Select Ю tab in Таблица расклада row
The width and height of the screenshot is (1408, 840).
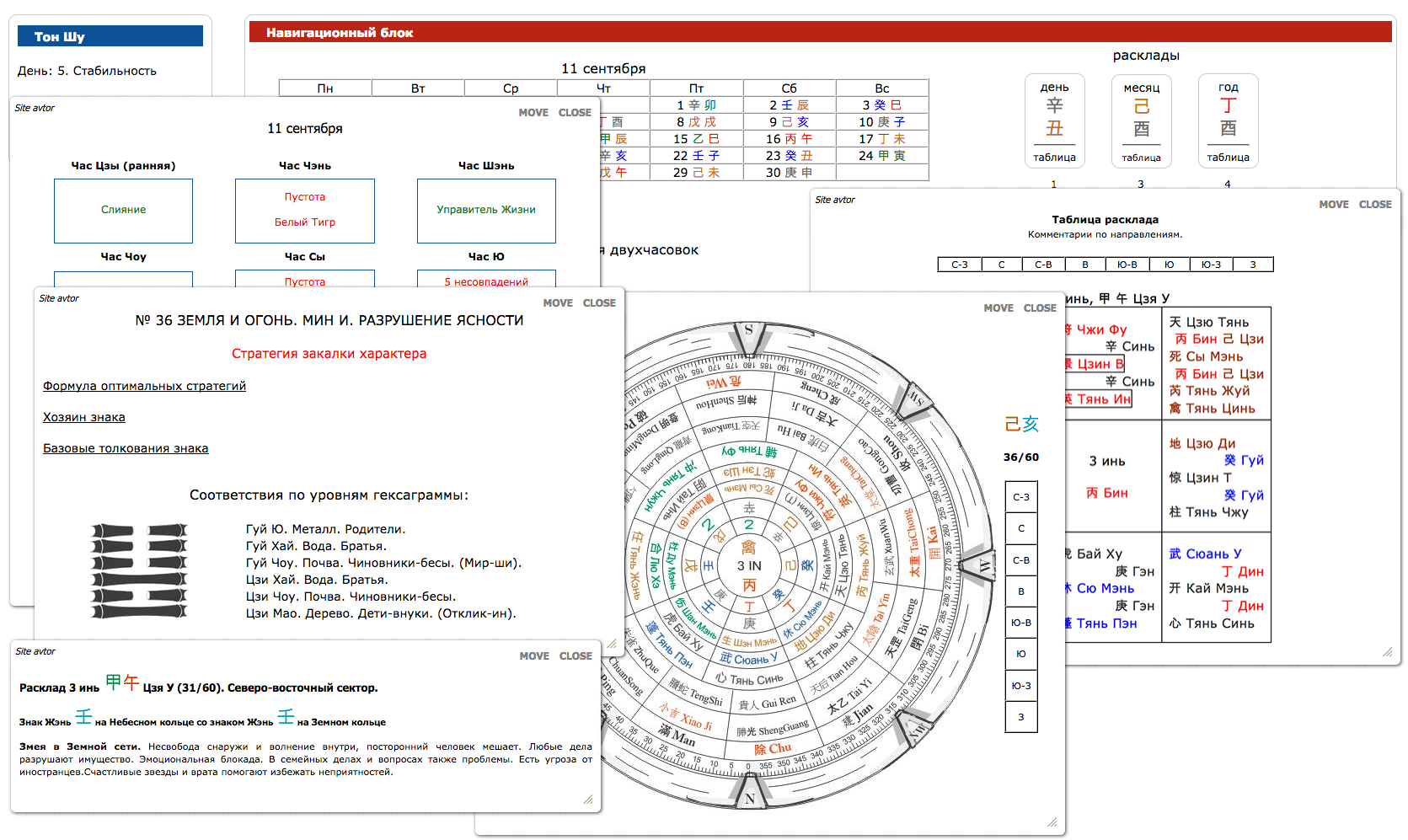(x=1169, y=265)
